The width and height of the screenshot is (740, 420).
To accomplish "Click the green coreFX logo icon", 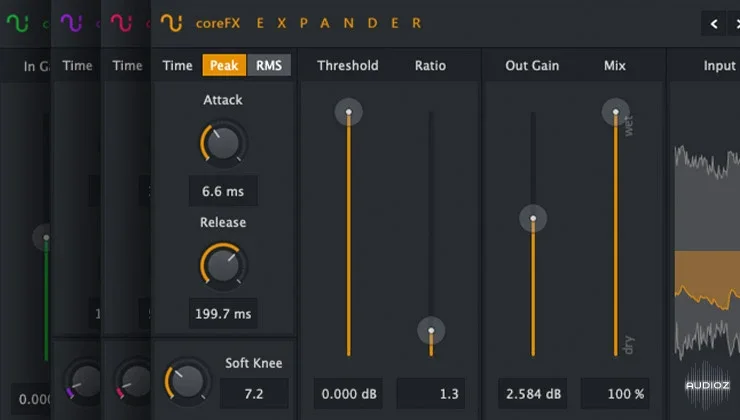I will pos(17,22).
